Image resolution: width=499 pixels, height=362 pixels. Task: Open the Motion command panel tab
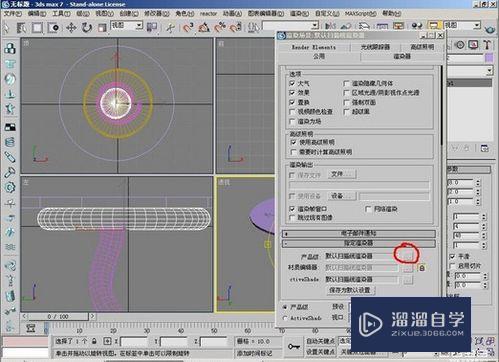pos(460,45)
